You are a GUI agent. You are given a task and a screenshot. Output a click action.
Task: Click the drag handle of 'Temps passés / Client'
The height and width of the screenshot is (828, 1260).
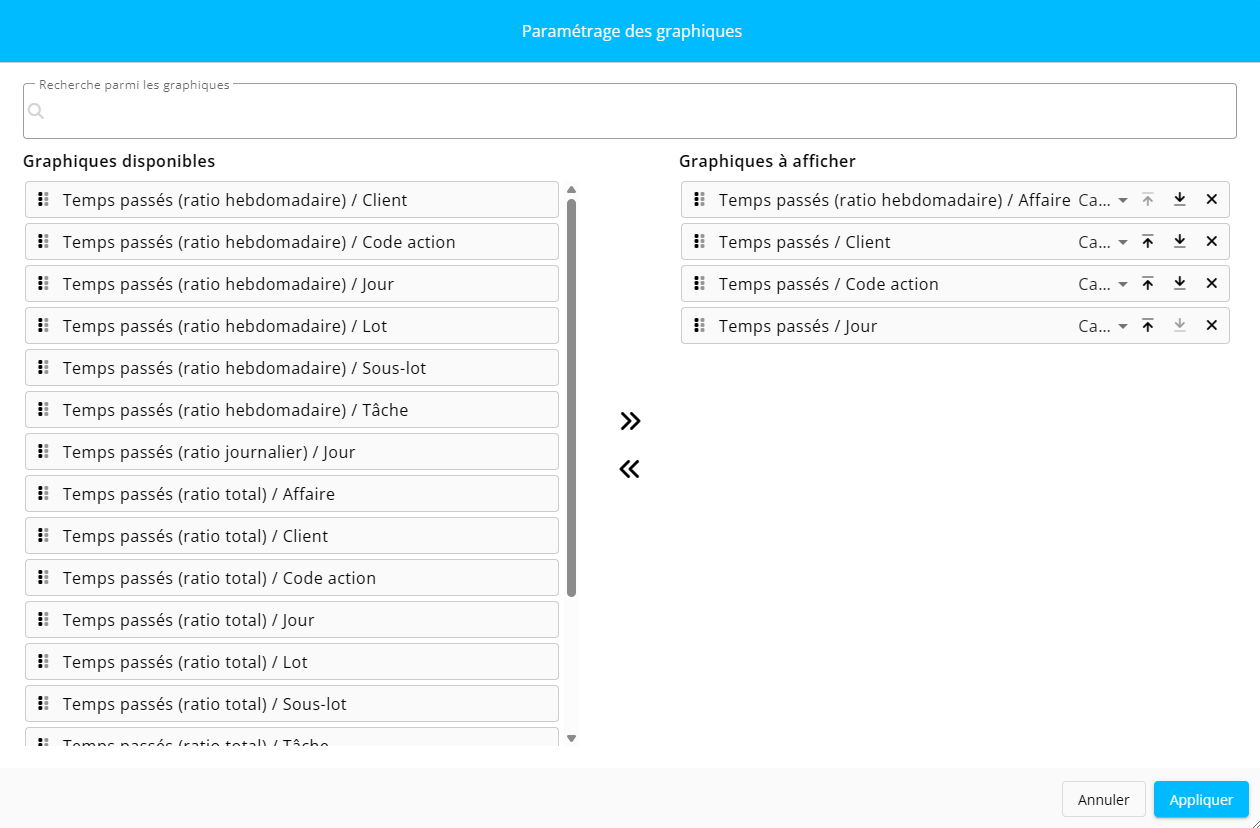[699, 241]
